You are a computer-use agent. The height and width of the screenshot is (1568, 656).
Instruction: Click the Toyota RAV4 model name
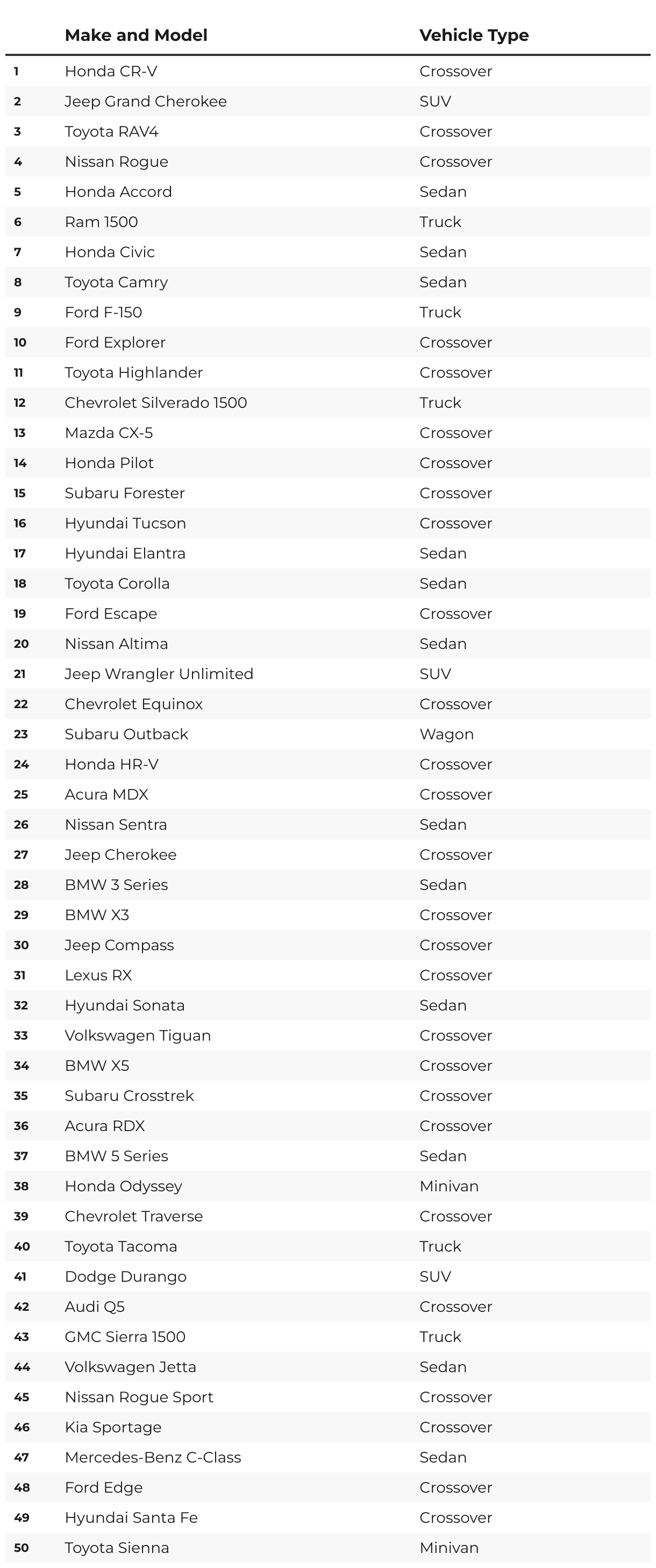pos(111,131)
